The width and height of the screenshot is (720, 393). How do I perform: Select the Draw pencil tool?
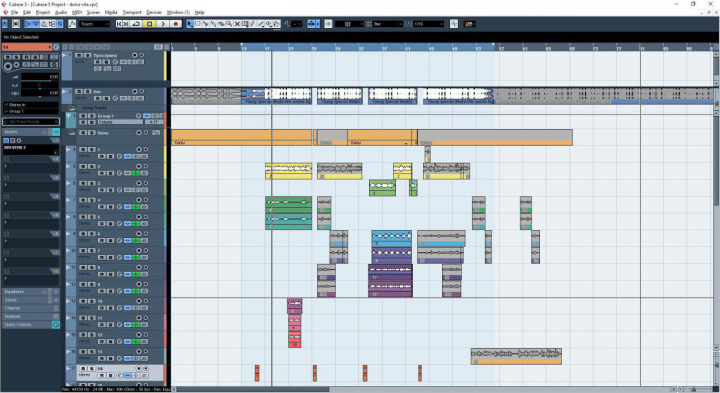(253, 24)
